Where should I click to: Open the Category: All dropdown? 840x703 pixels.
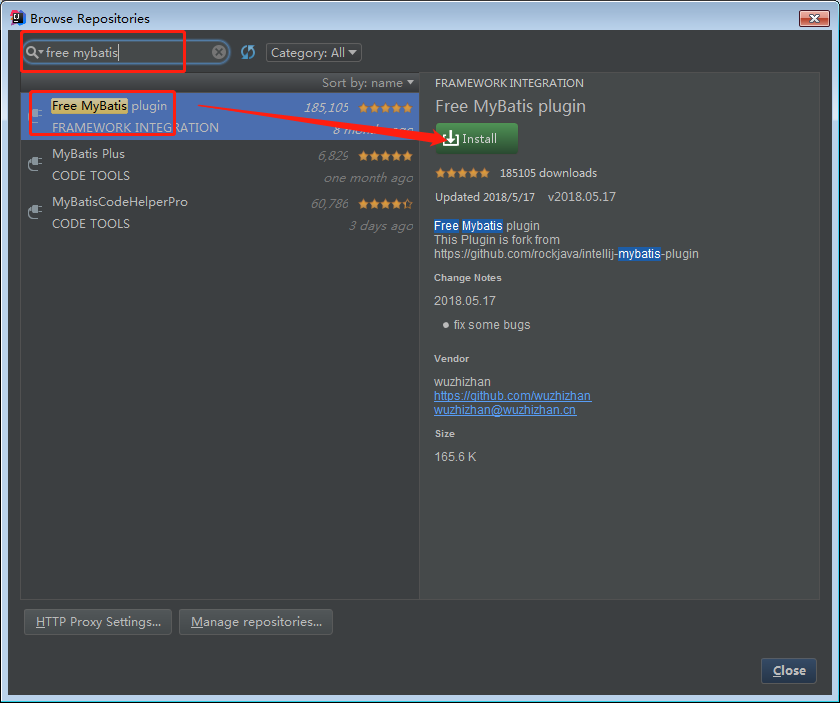313,53
